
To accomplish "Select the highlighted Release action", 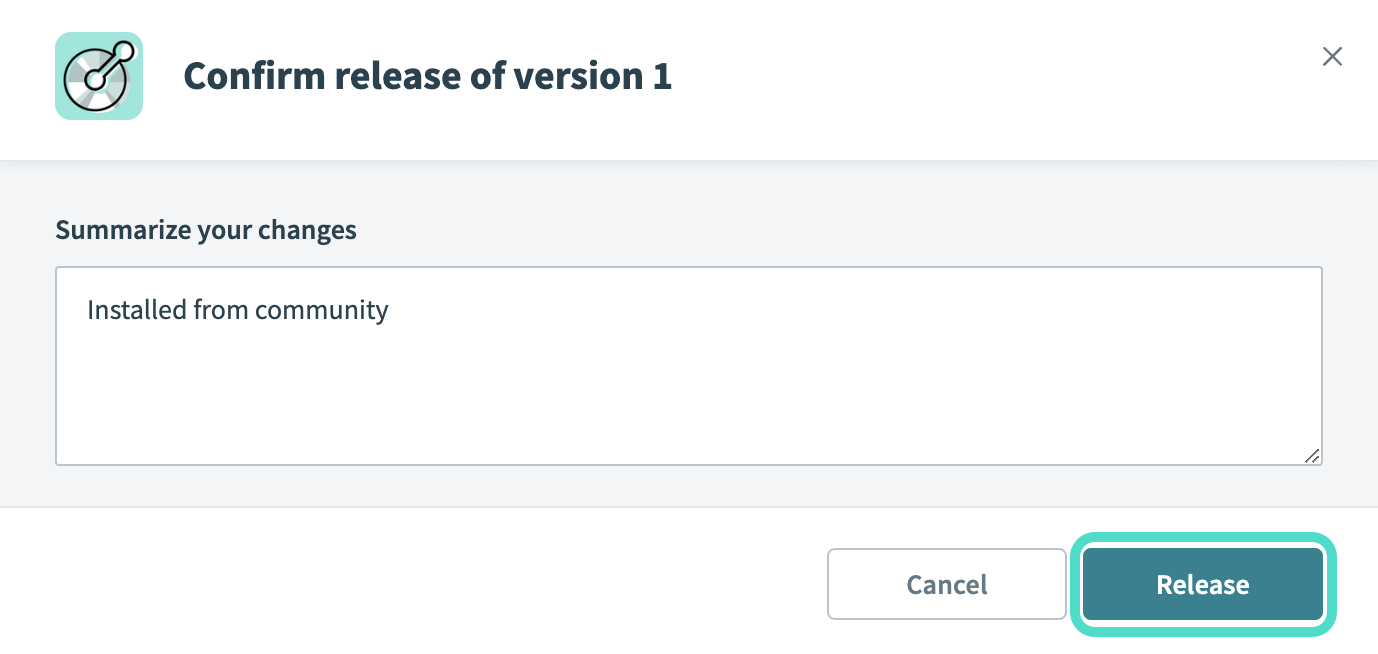I will 1202,584.
